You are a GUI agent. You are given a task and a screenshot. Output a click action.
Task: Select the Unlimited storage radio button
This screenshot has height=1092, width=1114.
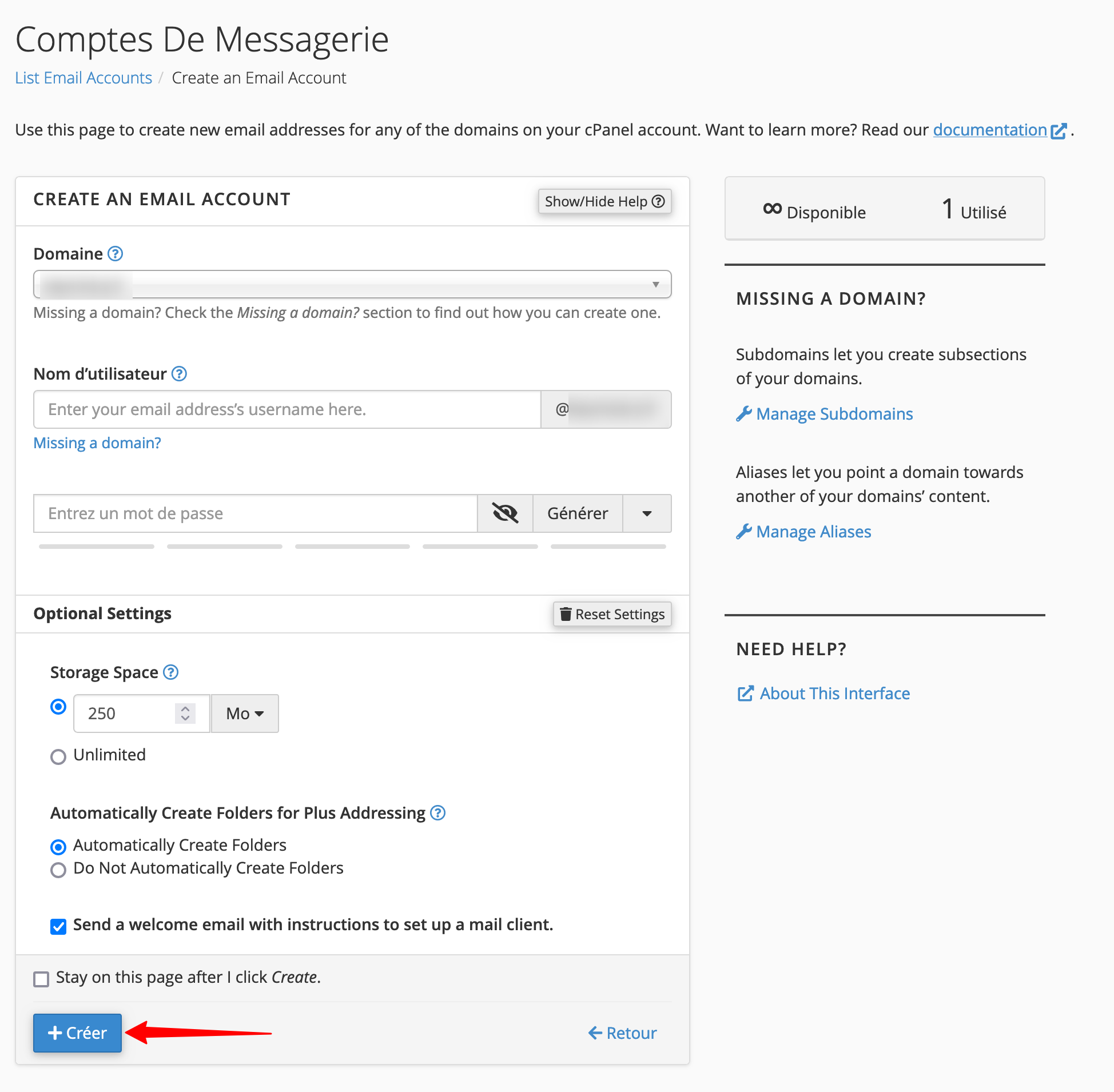pyautogui.click(x=58, y=756)
